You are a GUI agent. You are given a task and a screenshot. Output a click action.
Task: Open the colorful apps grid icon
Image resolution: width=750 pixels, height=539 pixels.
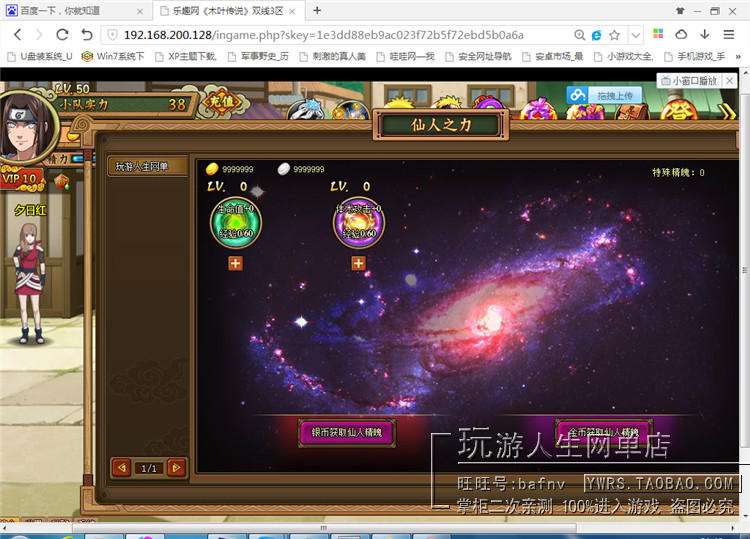(658, 34)
